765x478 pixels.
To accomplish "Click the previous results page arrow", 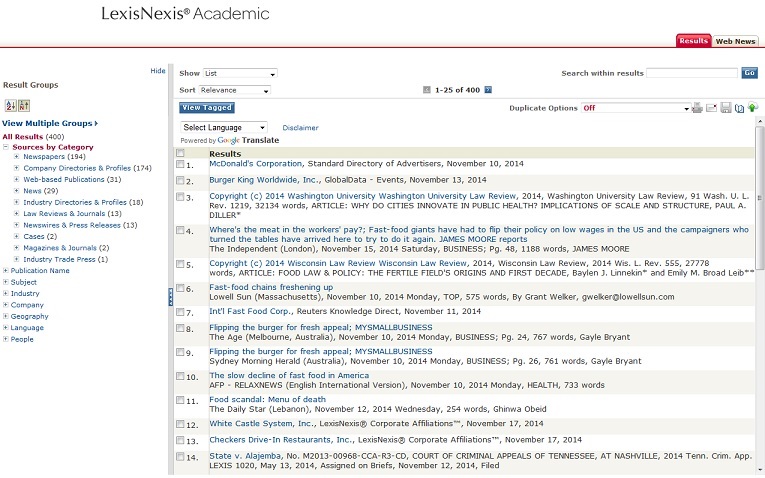I will coord(427,90).
